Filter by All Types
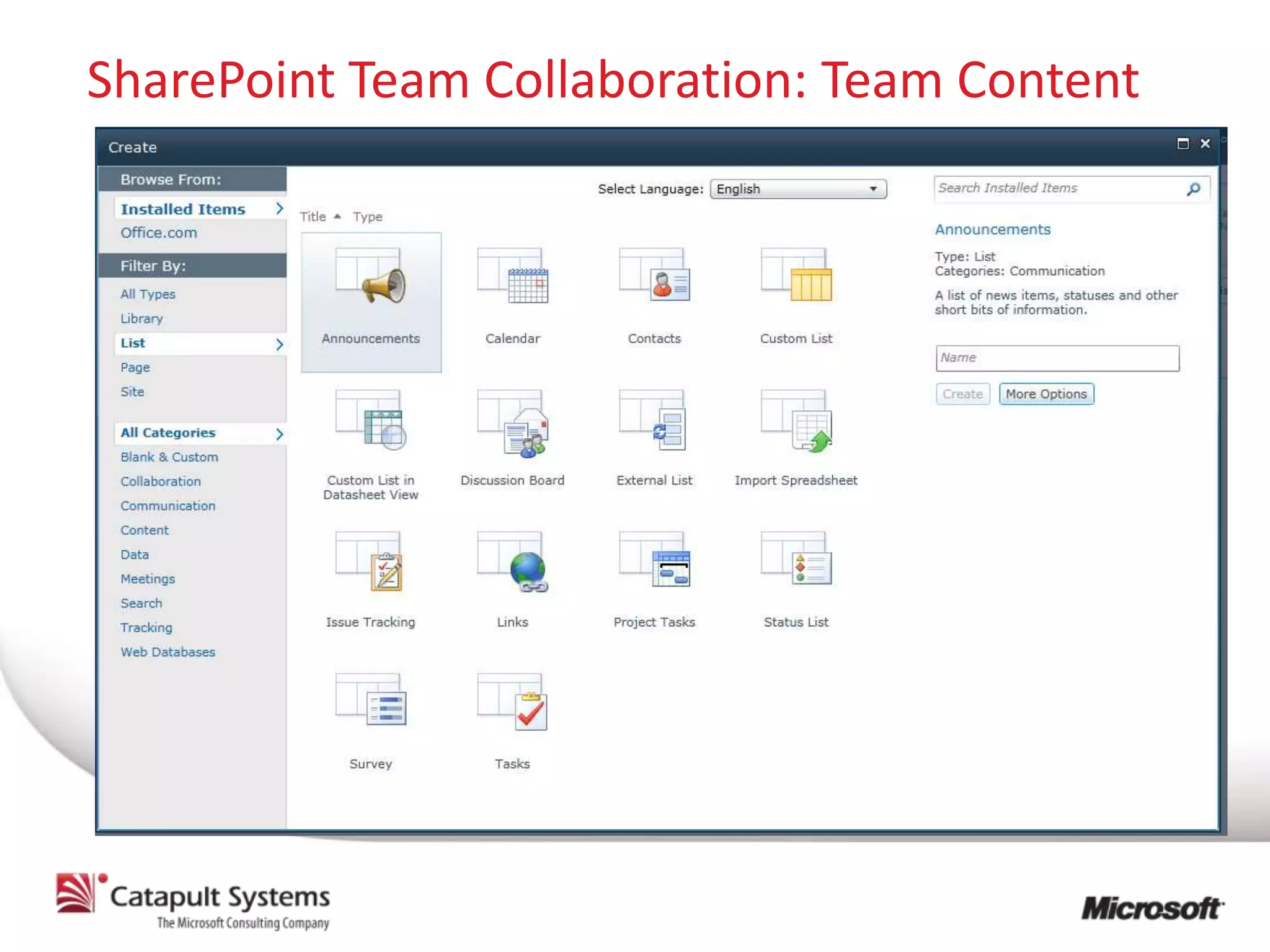This screenshot has height=952, width=1270. click(148, 294)
